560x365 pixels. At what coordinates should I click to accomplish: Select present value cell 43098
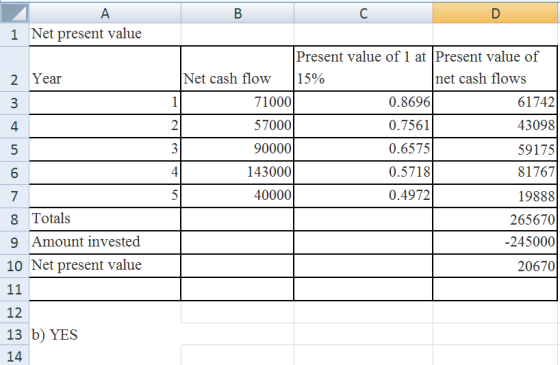point(495,126)
